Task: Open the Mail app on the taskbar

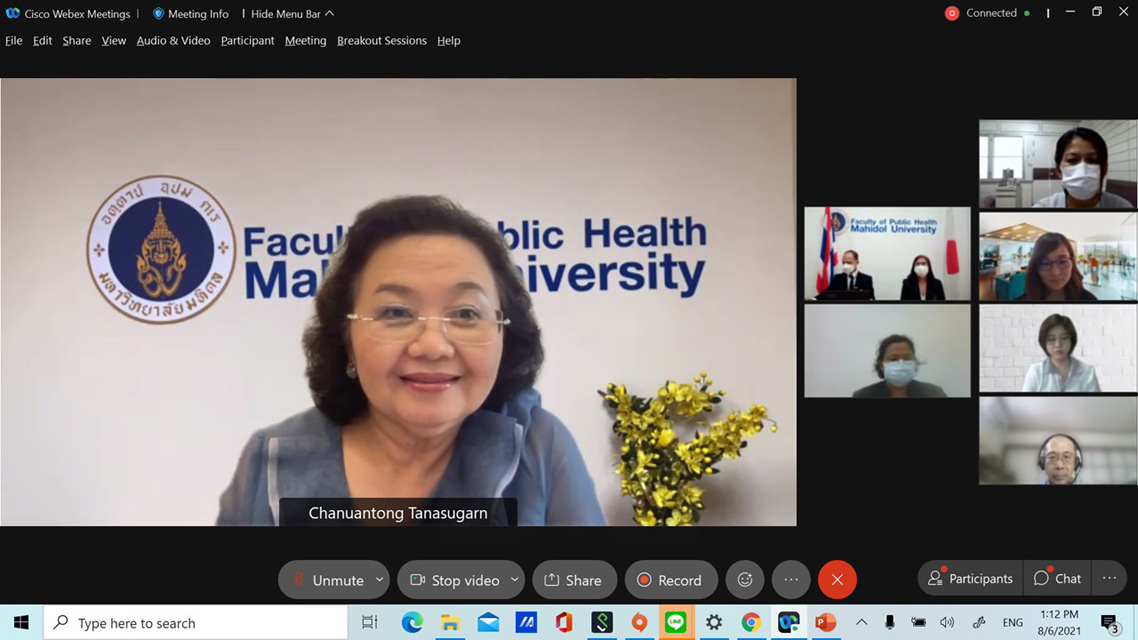Action: (488, 623)
